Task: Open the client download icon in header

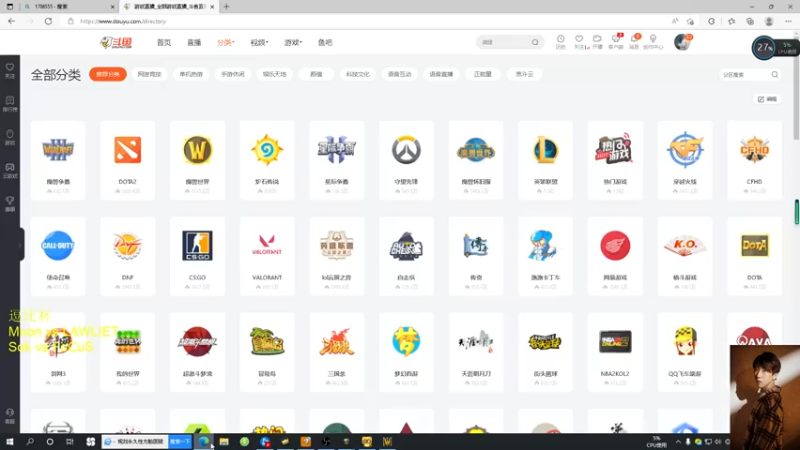Action: (x=616, y=42)
